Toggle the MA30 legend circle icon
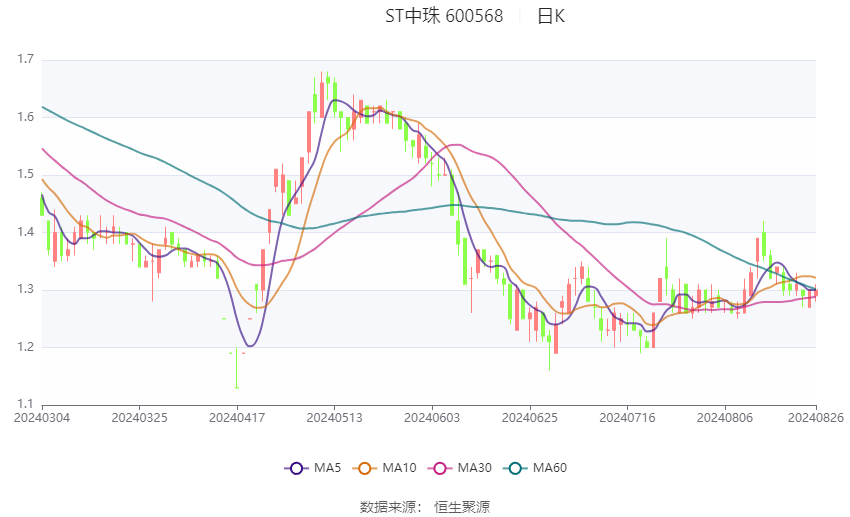Image resolution: width=850 pixels, height=517 pixels. pos(440,468)
